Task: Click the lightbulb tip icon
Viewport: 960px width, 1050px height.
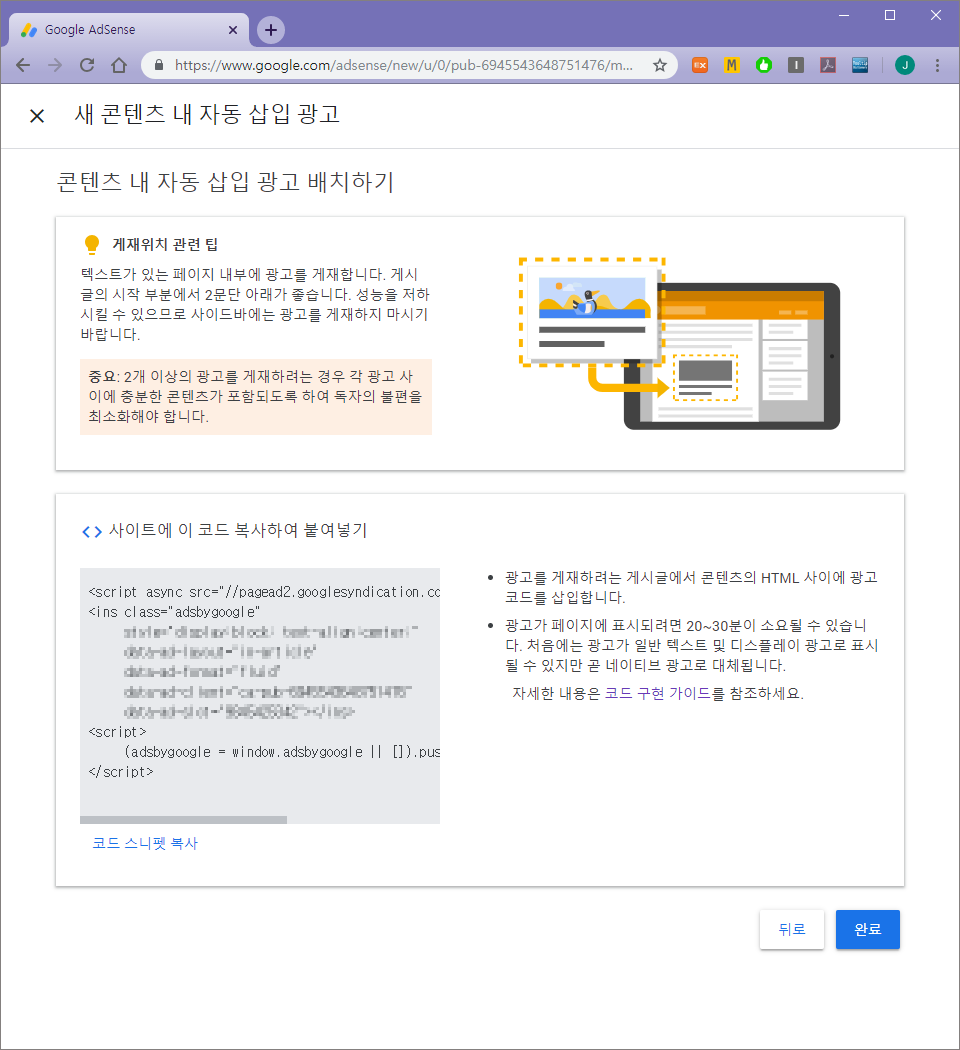Action: (92, 244)
